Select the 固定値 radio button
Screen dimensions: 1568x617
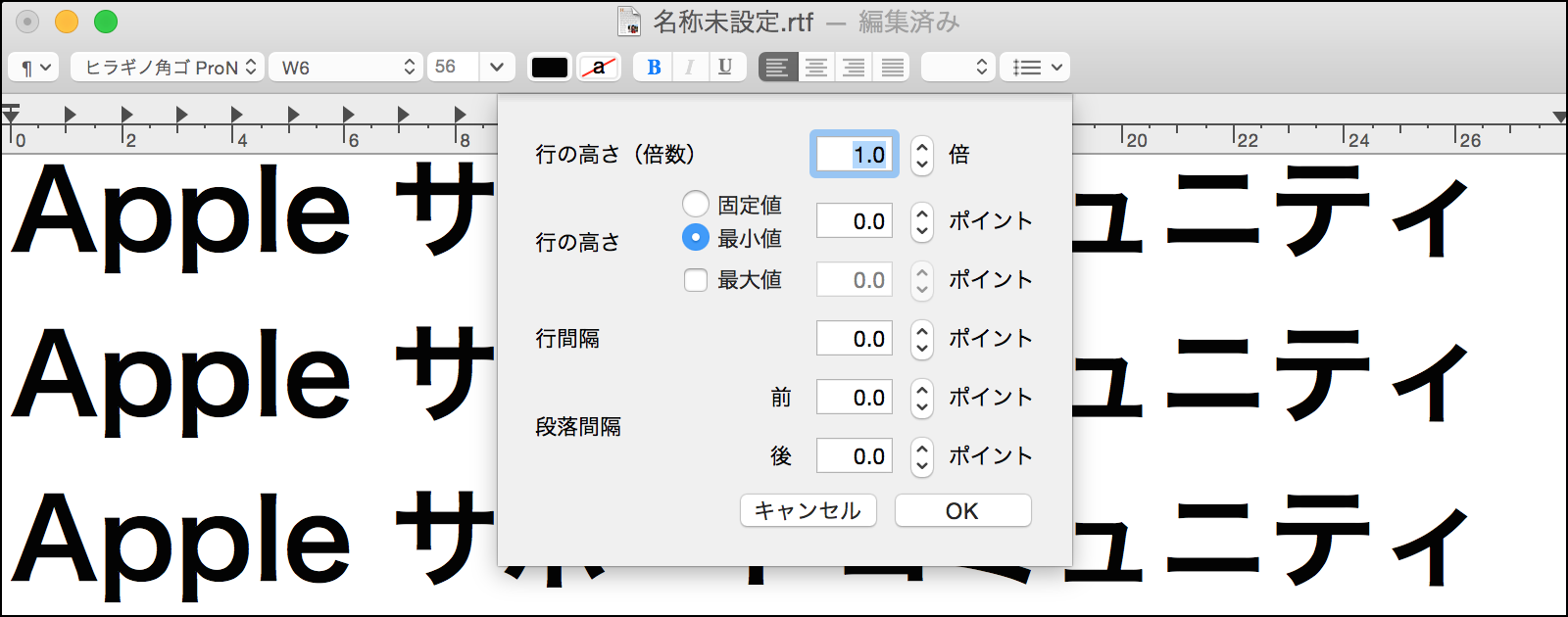click(x=696, y=204)
